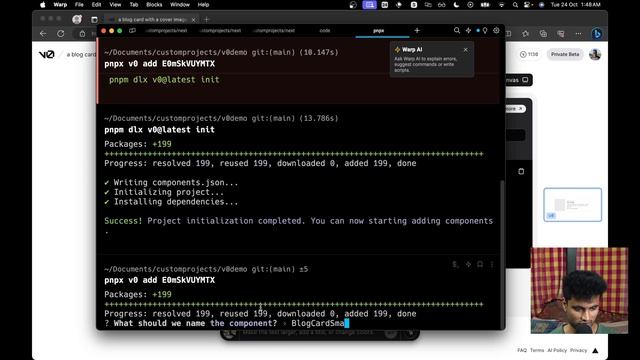Open Warp AI lightning bolt icon
Image resolution: width=640 pixels, height=360 pixels.
[468, 30]
